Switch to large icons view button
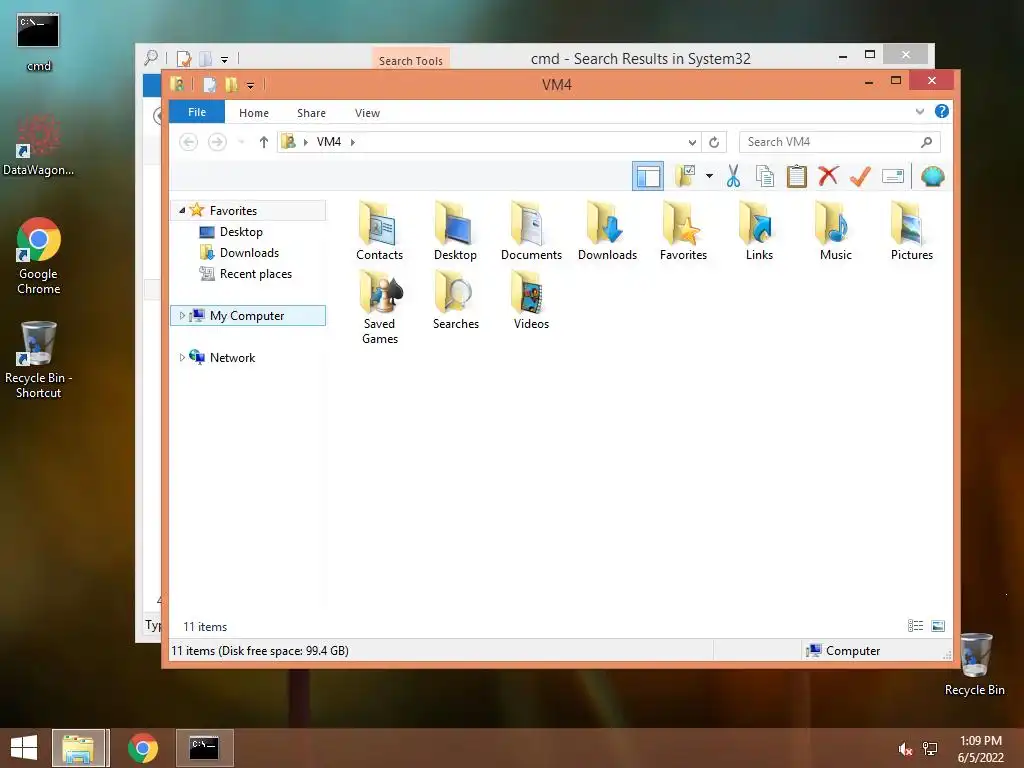This screenshot has width=1024, height=768. click(x=938, y=626)
